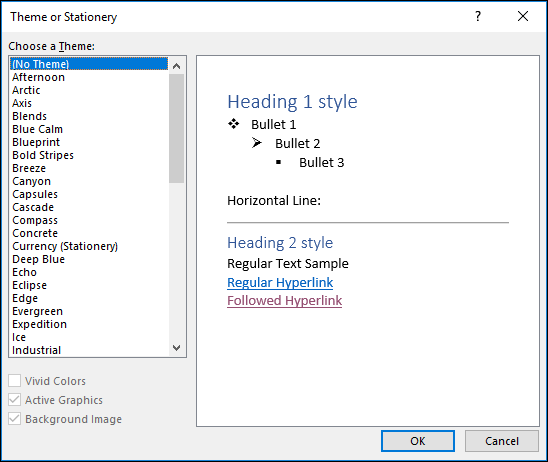Pick the Evergreen theme from list

coord(89,311)
